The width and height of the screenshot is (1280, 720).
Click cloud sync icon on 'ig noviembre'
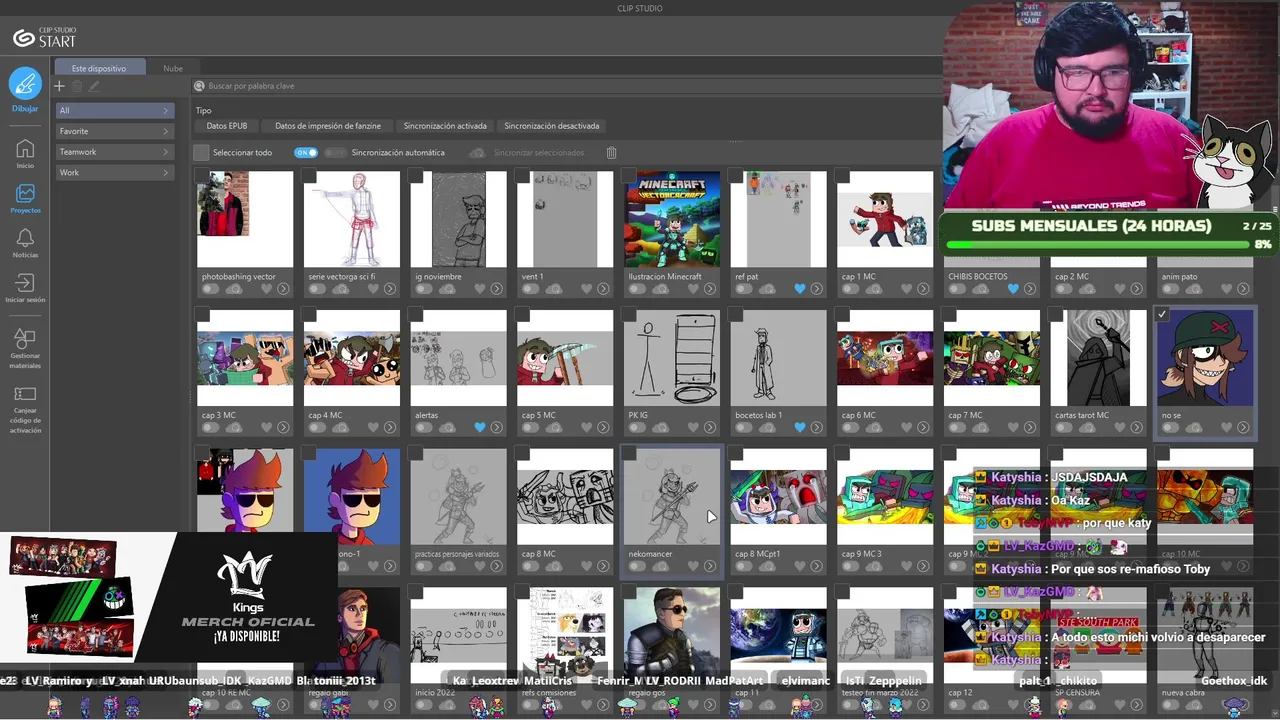(x=447, y=289)
